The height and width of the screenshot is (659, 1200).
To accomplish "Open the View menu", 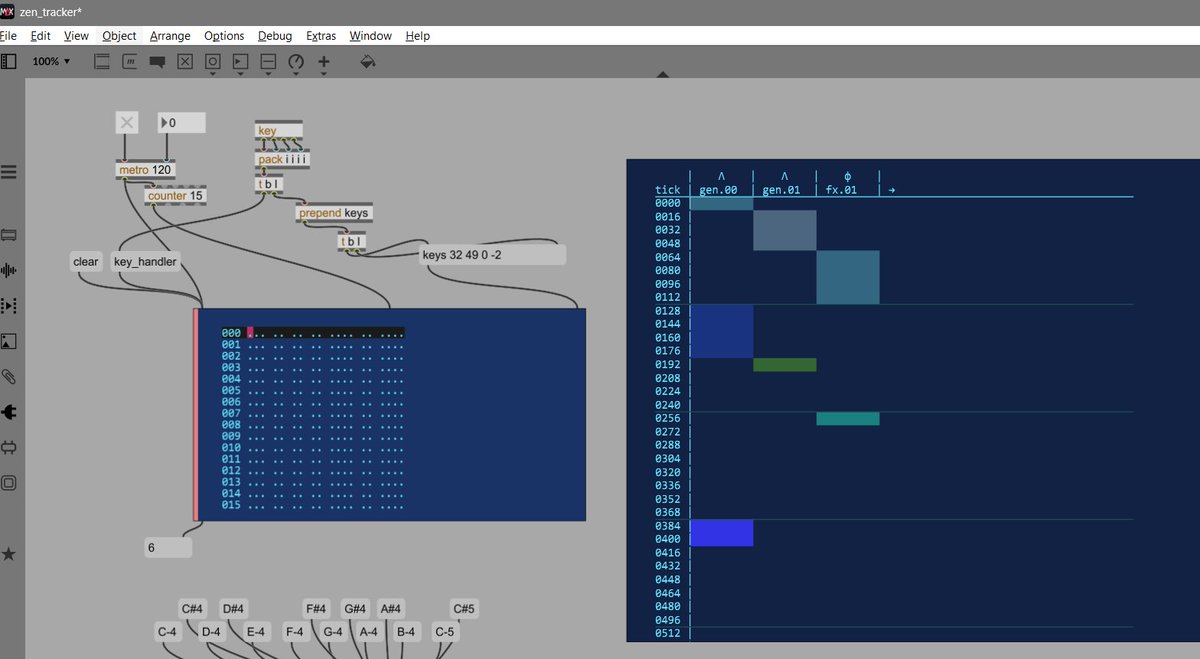I will 76,36.
